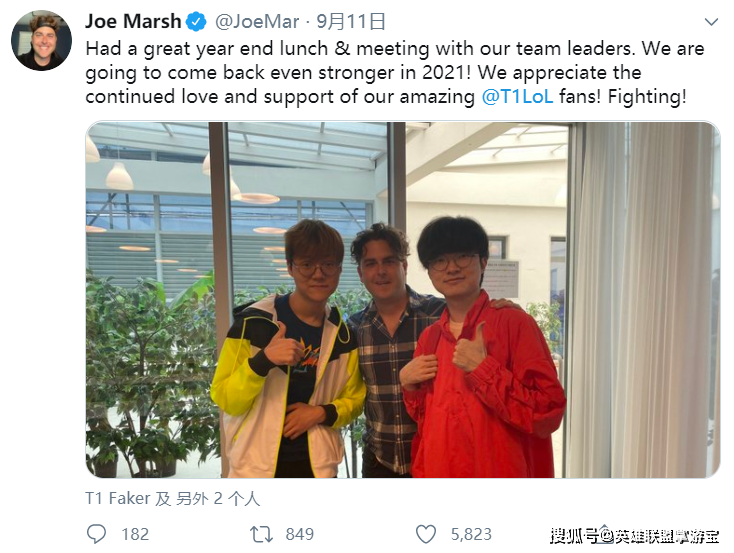This screenshot has width=734, height=553.
Task: Retweet the post using the retweet icon
Action: pyautogui.click(x=261, y=534)
